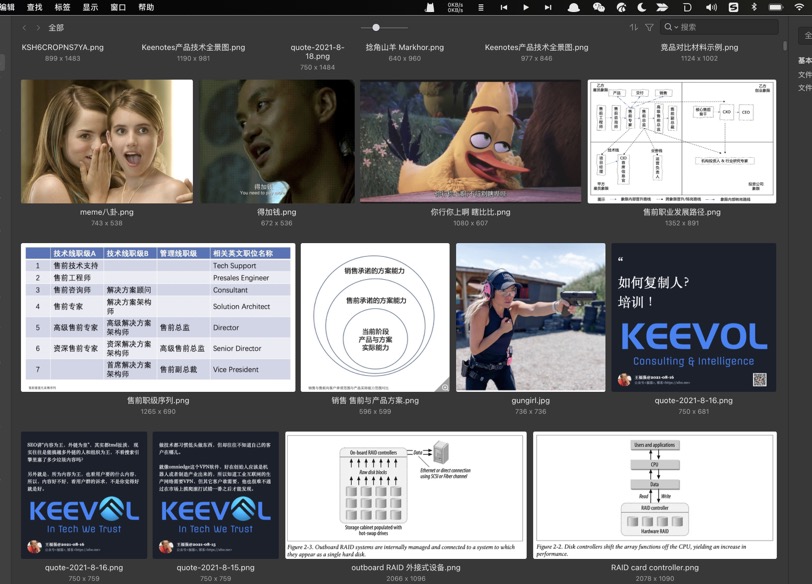Click the quote-2021-8-18.png file name
812x584 pixels.
point(317,51)
